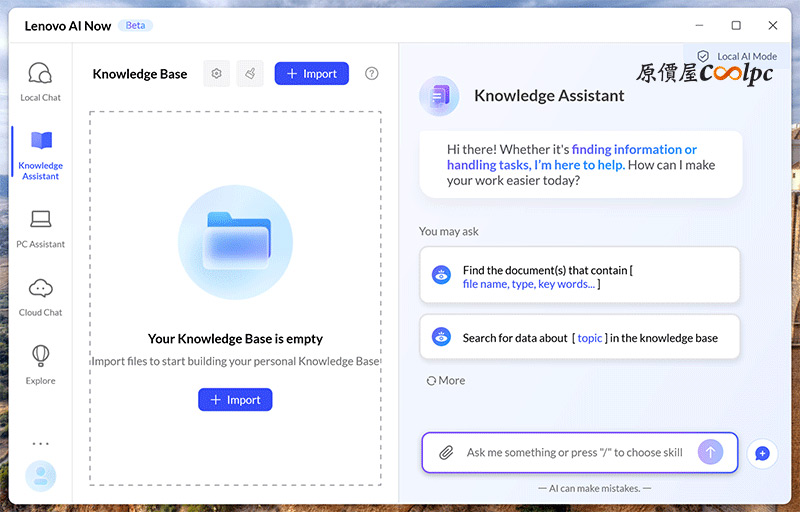Click the three-dots more options in sidebar

pyautogui.click(x=40, y=443)
